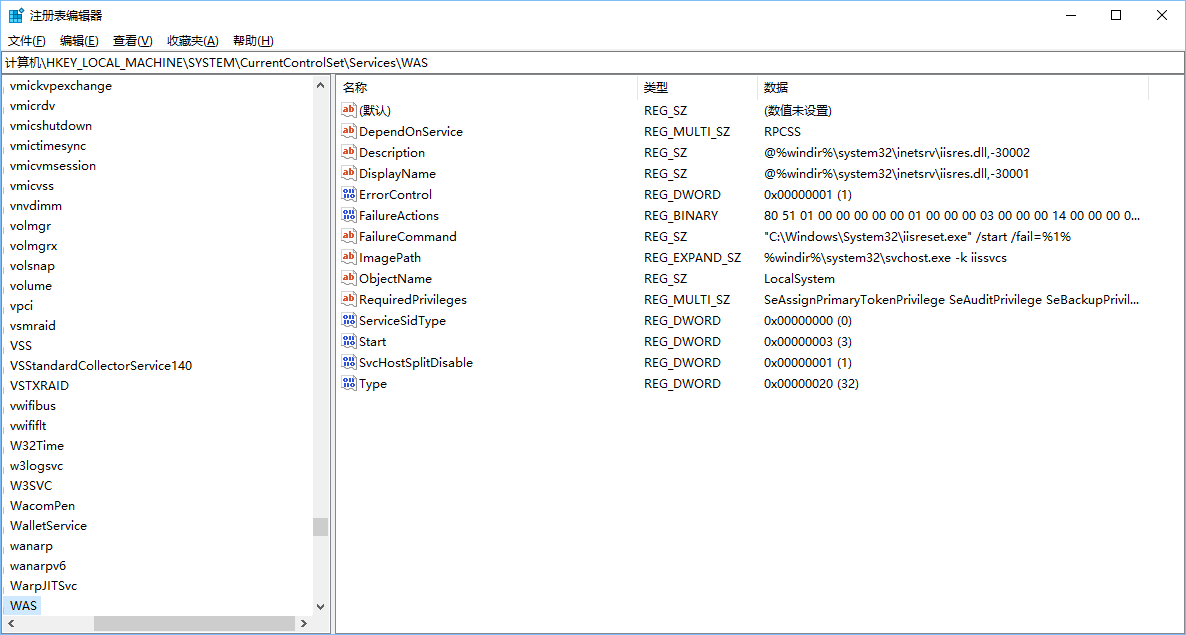Viewport: 1186px width, 635px height.
Task: Select the WacomPen registry key
Action: [x=42, y=506]
